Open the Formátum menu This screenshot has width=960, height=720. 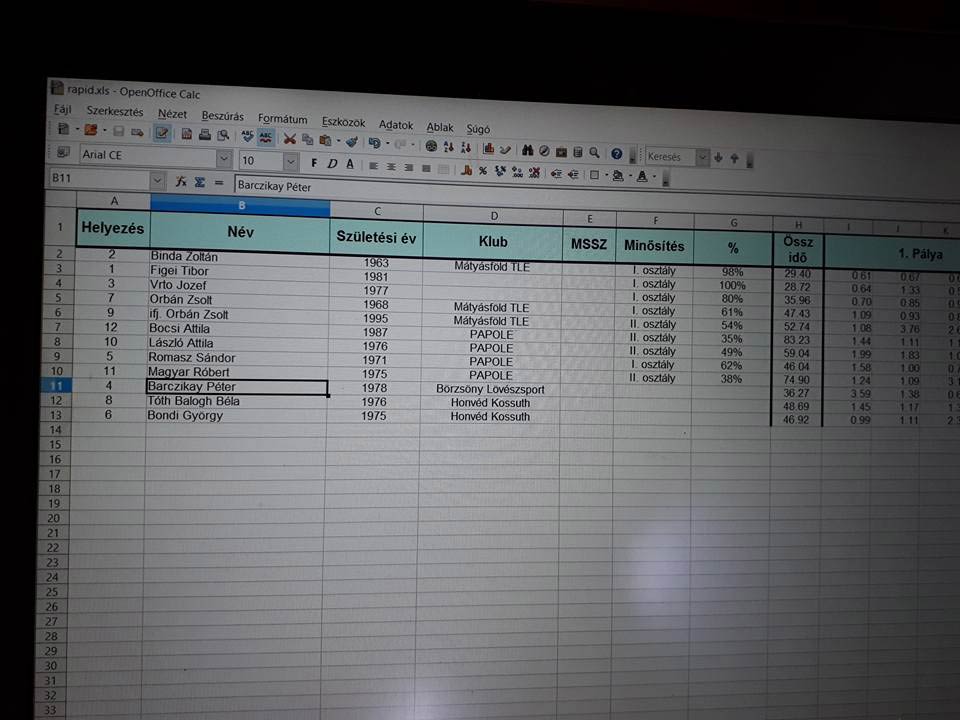point(282,119)
